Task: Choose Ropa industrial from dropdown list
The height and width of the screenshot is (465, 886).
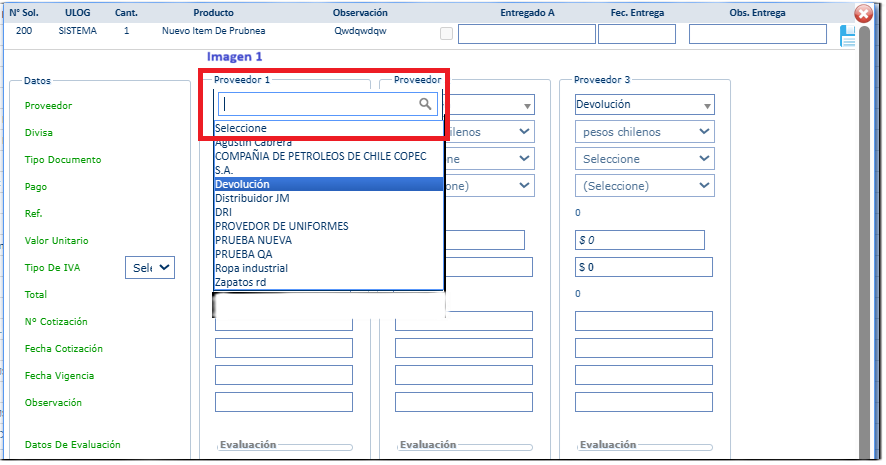Action: coord(328,268)
